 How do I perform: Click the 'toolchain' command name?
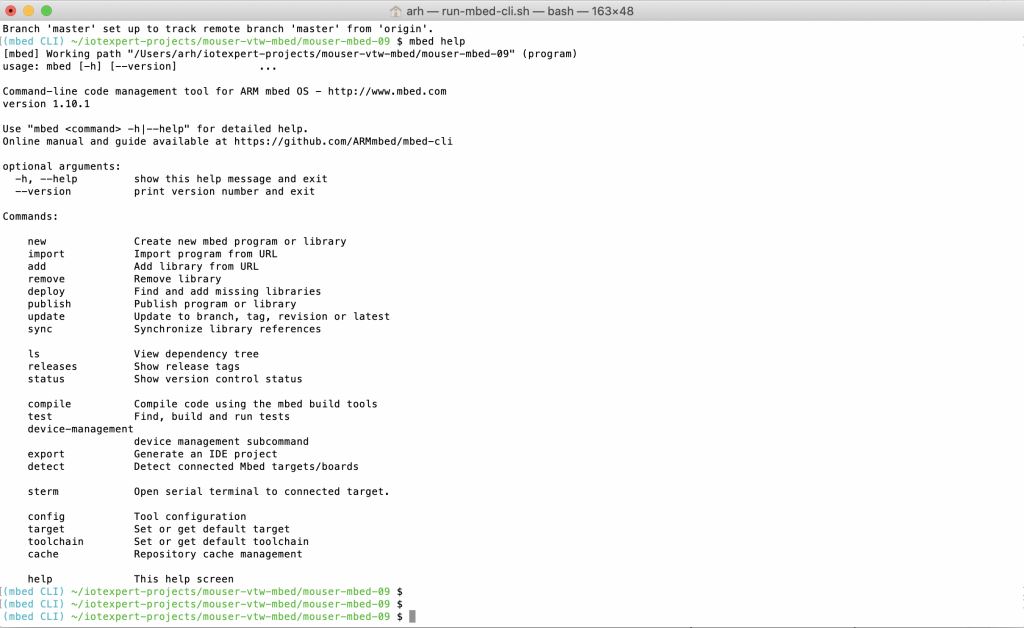pos(56,541)
